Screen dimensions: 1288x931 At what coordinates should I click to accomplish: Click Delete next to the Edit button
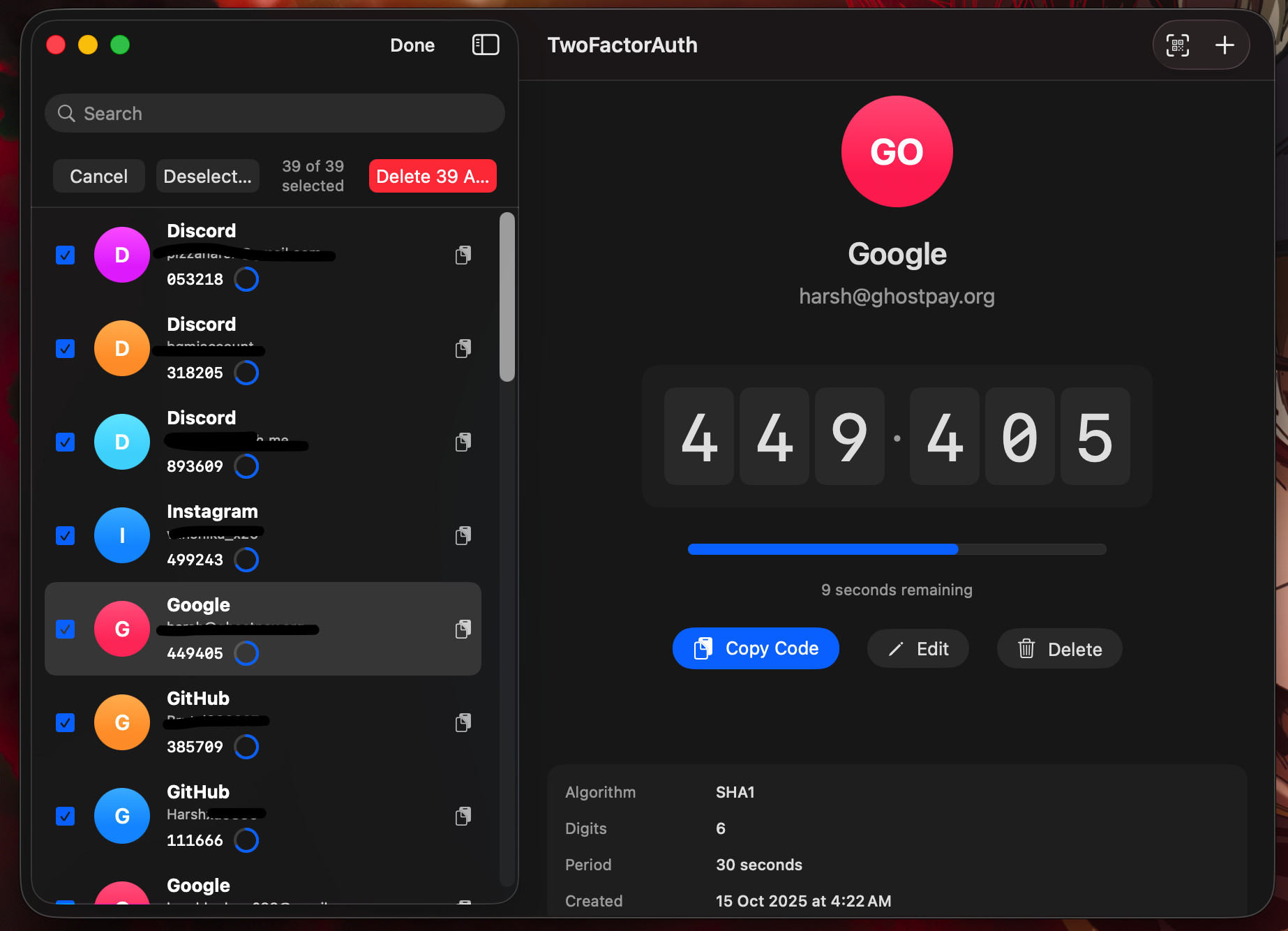tap(1060, 649)
